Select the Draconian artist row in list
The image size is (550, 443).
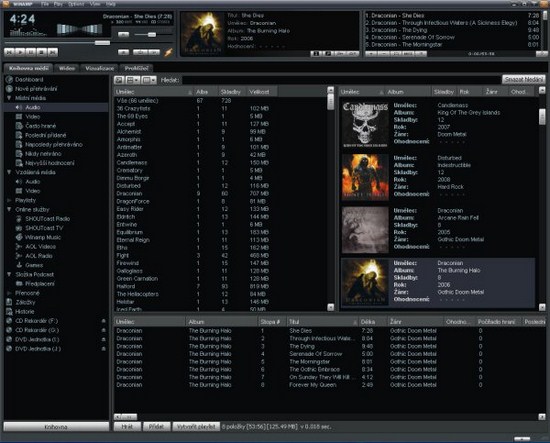pos(220,194)
